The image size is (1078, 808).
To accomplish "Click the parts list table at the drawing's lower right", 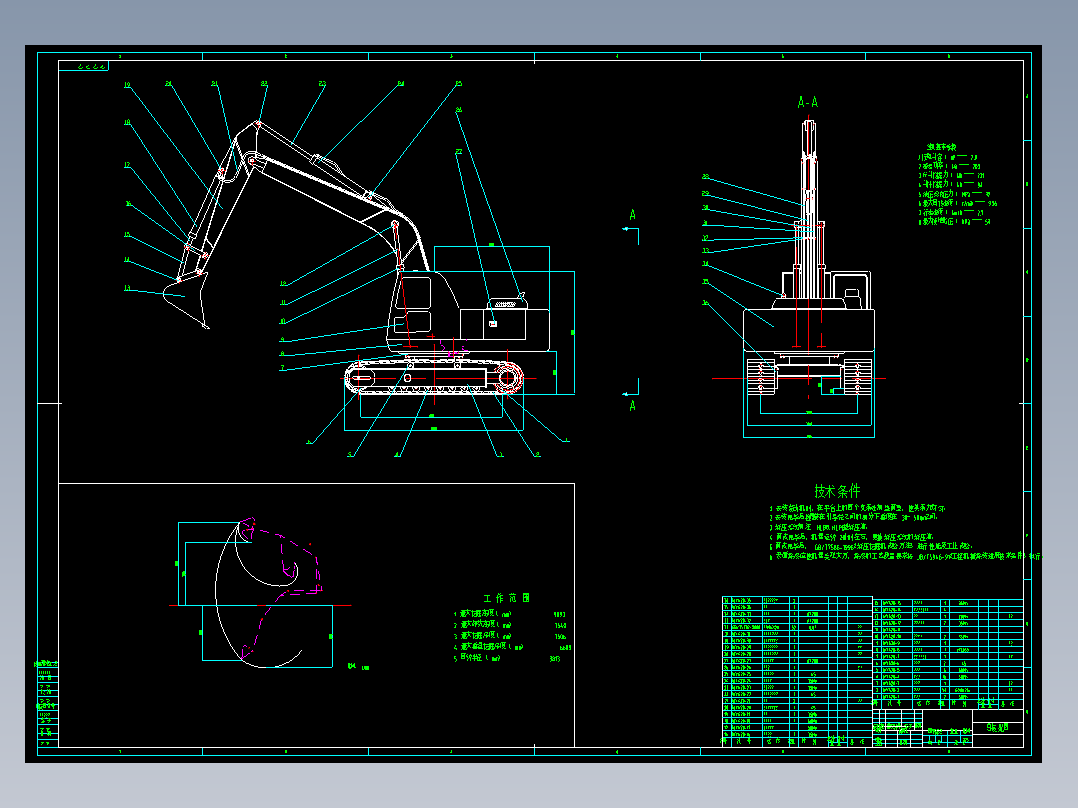I will [872, 671].
